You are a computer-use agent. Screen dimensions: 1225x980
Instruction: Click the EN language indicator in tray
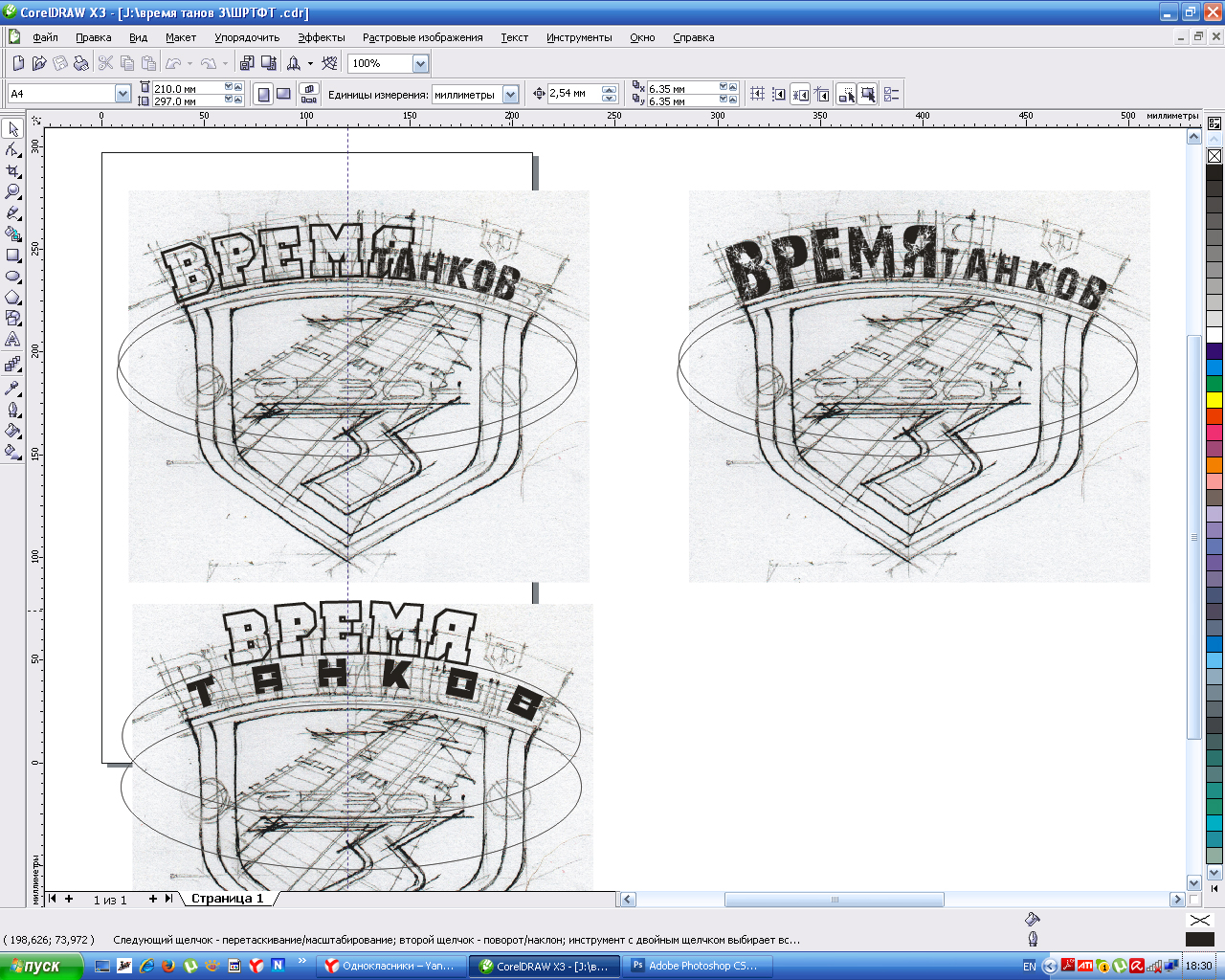1029,967
